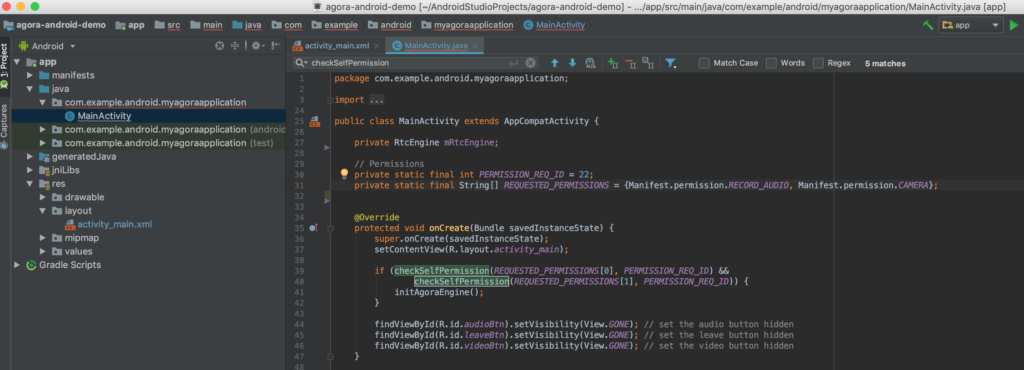The height and width of the screenshot is (370, 1024).
Task: Open activity_main.xml from the project tree
Action: click(115, 224)
